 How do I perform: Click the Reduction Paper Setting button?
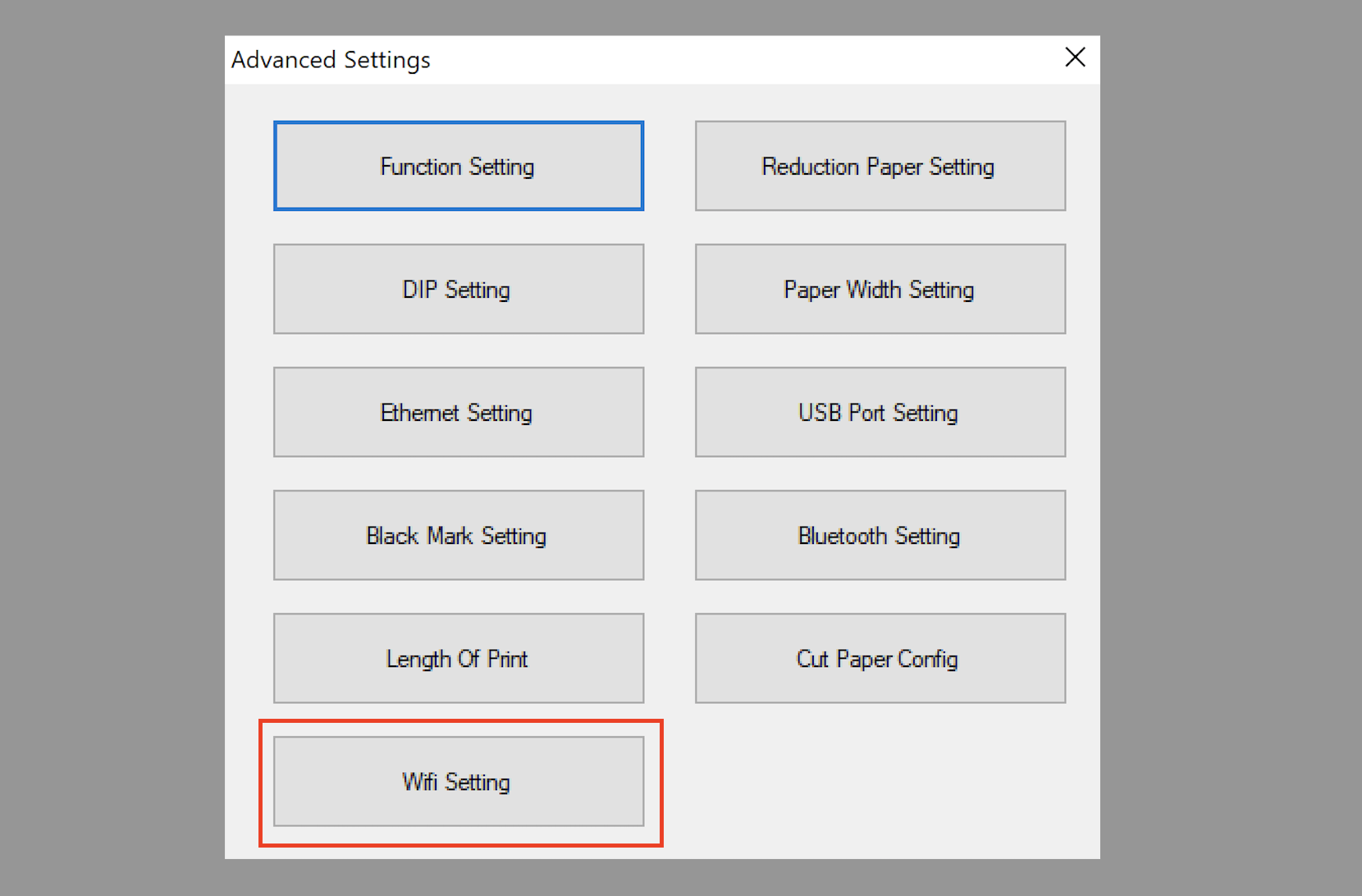[x=880, y=166]
